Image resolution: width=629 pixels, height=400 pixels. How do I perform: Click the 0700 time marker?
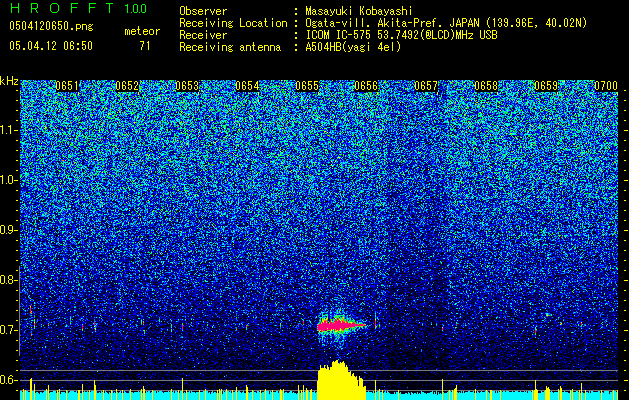[x=606, y=86]
